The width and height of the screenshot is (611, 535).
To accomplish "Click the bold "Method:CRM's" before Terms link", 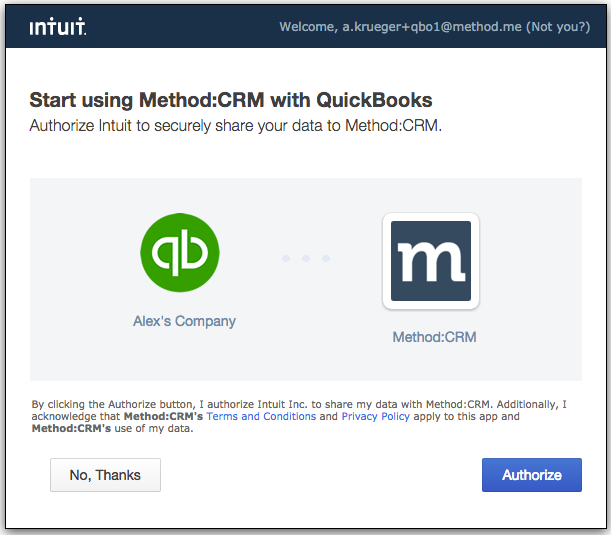I will point(163,416).
